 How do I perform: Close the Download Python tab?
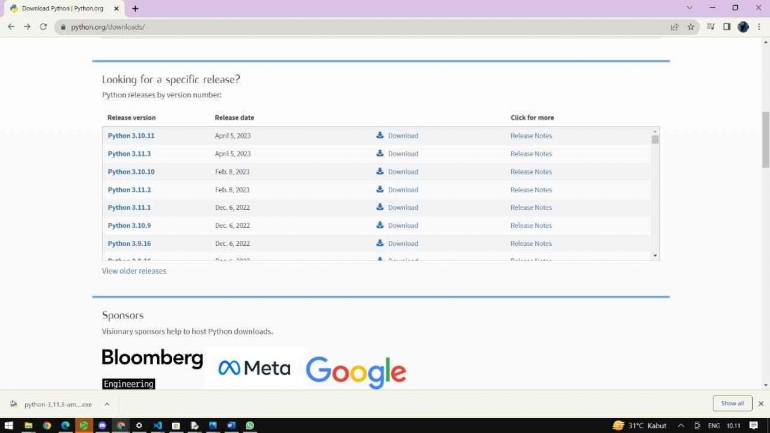(116, 8)
